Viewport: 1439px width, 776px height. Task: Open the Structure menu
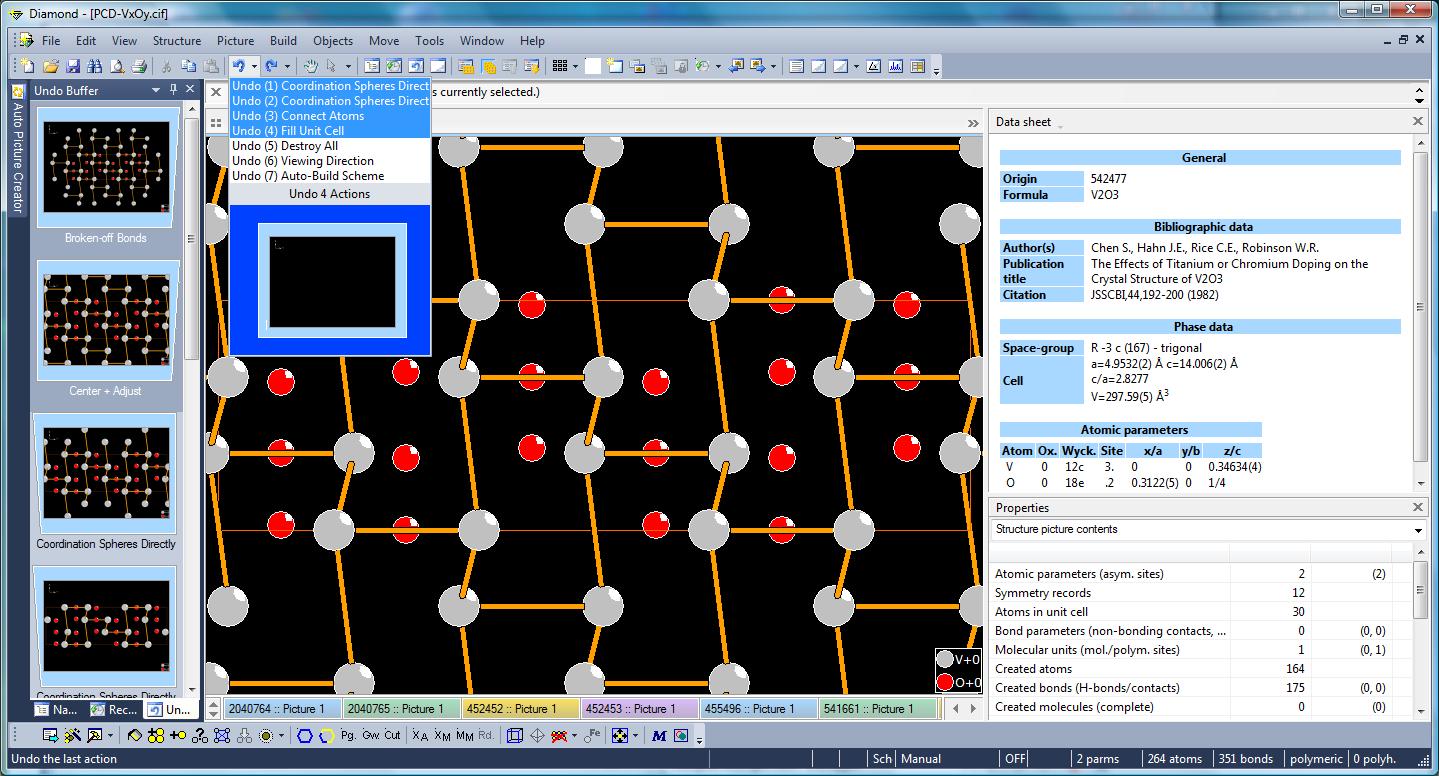coord(176,41)
